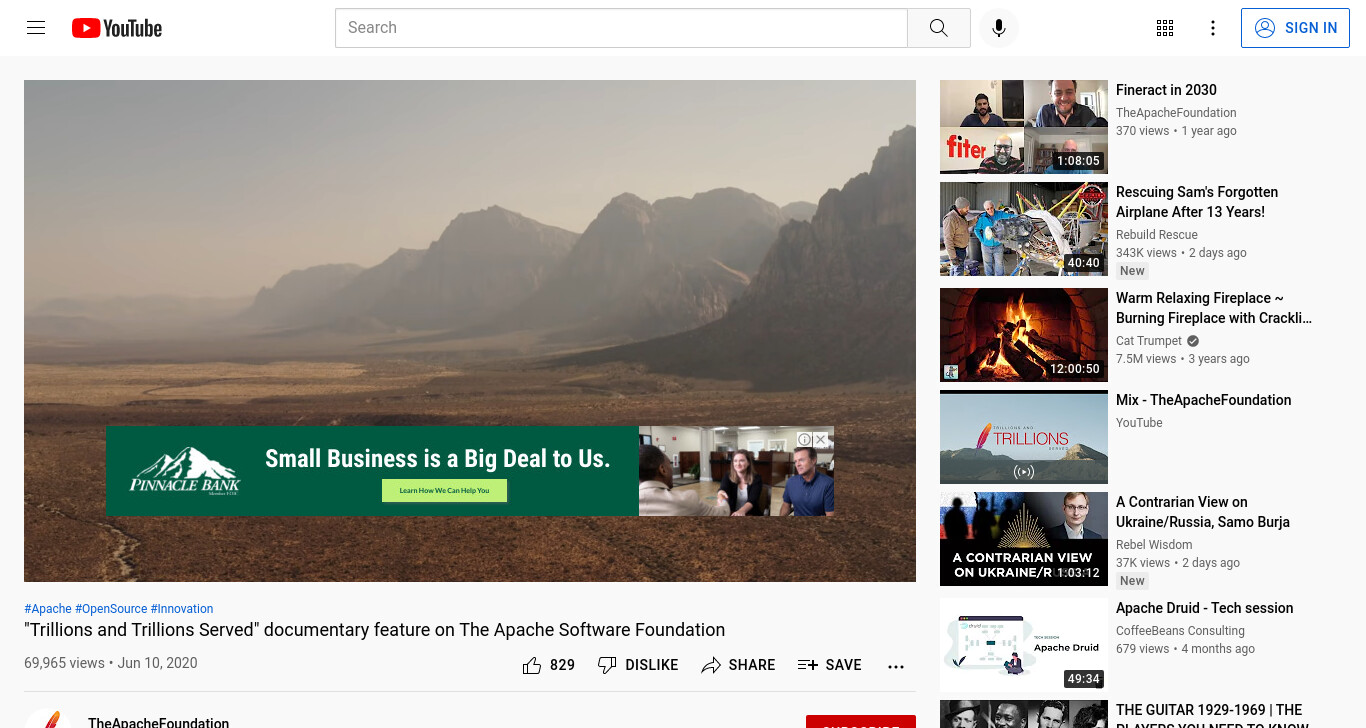Click the 69,965 views text
Image resolution: width=1366 pixels, height=728 pixels.
coord(64,663)
